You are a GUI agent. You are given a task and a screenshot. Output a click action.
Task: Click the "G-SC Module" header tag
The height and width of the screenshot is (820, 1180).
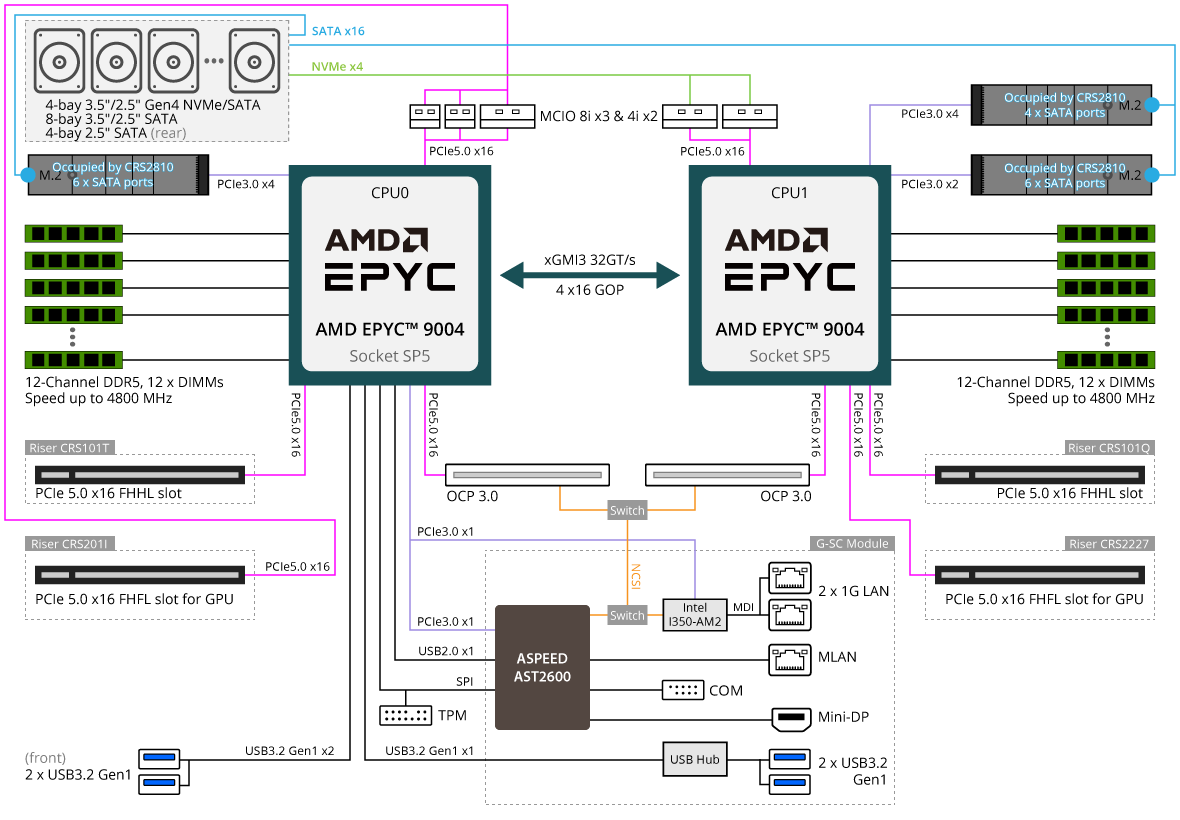pos(852,543)
